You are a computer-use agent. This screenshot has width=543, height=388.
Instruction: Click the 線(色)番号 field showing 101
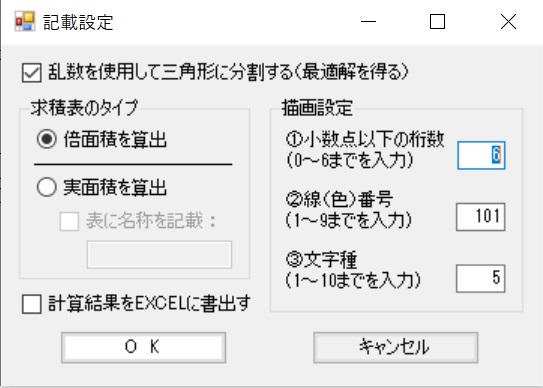[x=481, y=217]
